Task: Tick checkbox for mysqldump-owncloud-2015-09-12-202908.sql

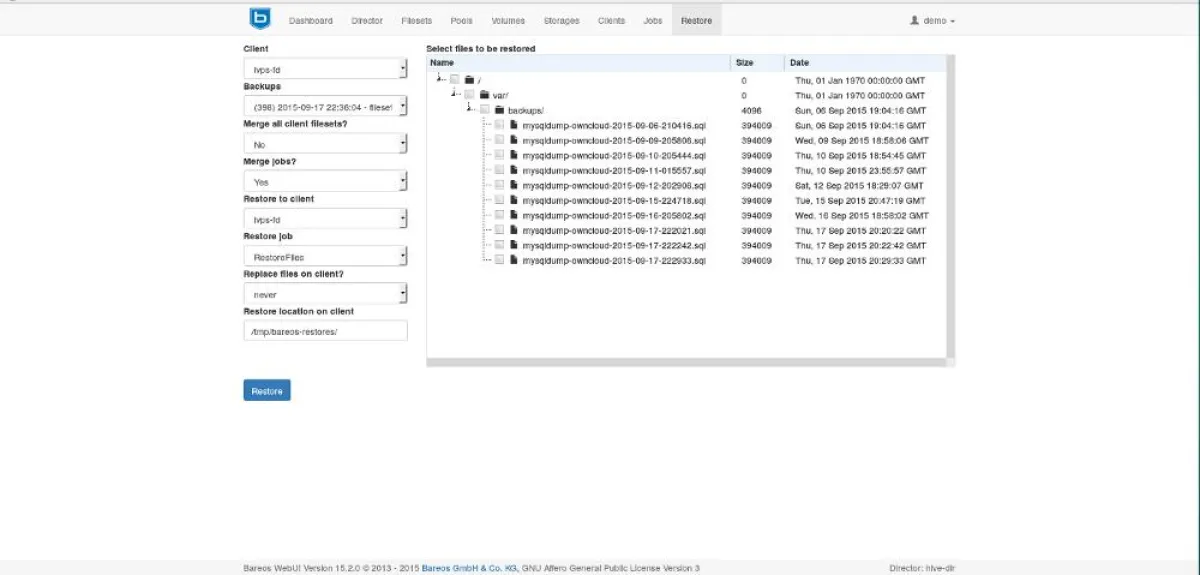Action: click(x=499, y=185)
